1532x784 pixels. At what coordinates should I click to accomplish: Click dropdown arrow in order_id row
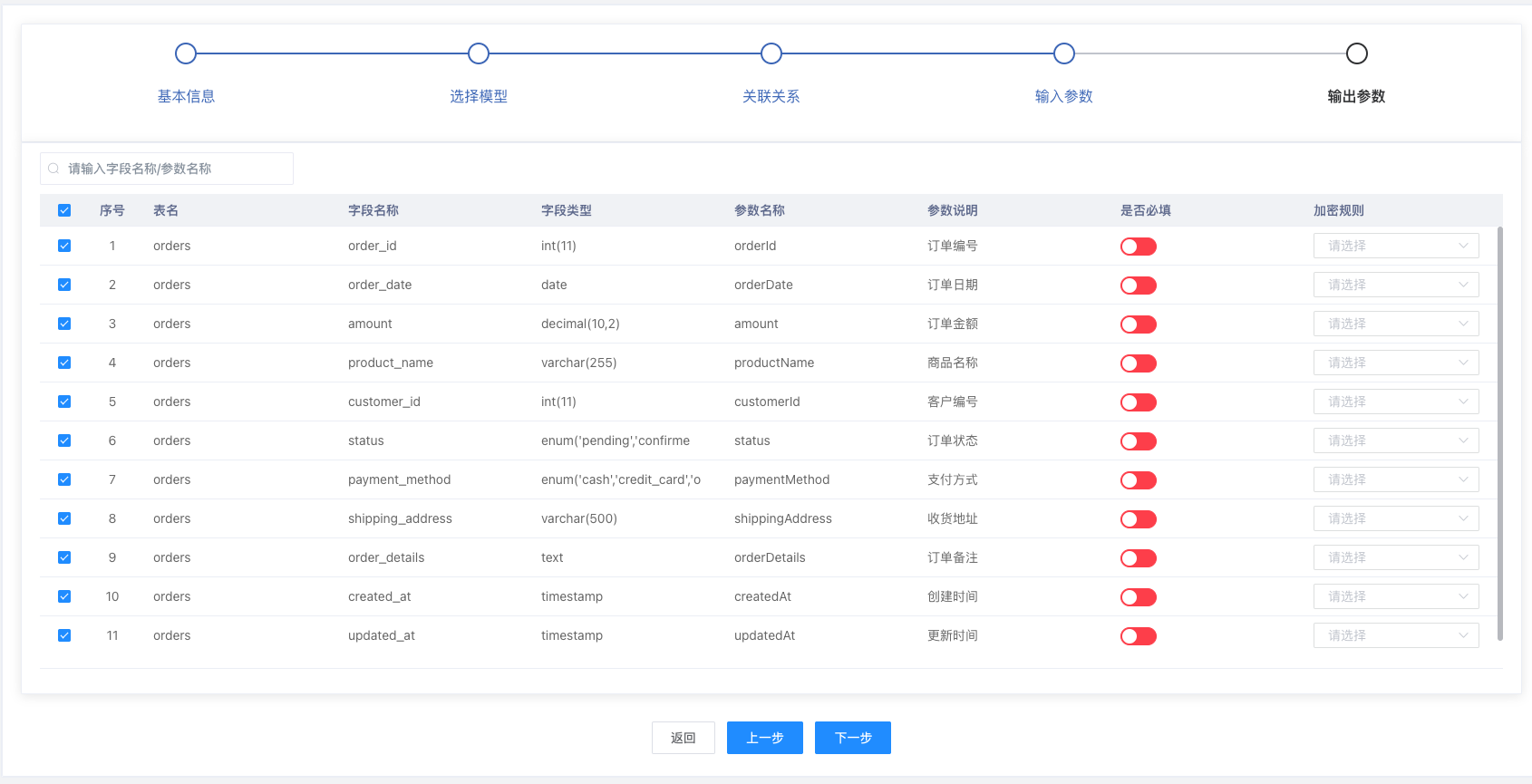click(1463, 246)
